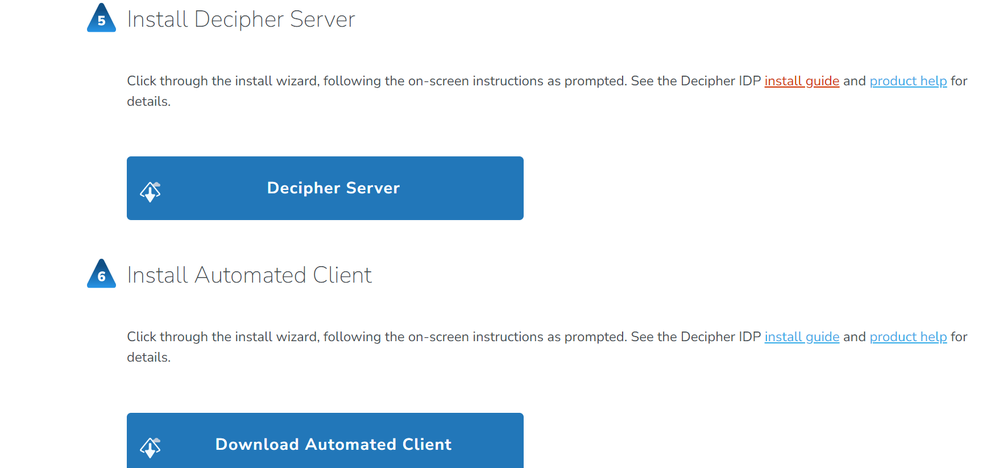
Task: Click the Install Decipher Server heading
Action: (x=241, y=19)
